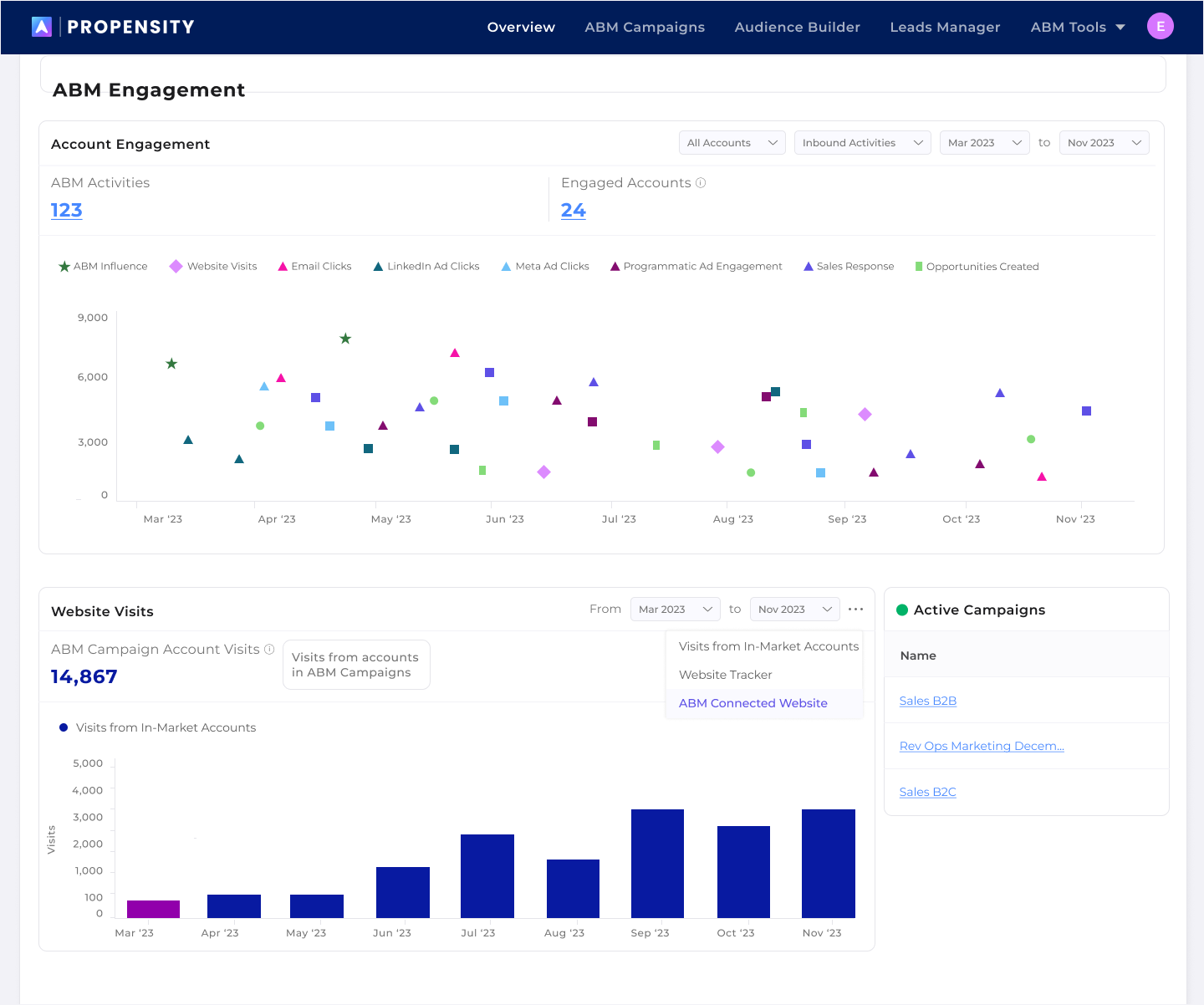Open the user avatar E menu
Viewport: 1204px width, 1005px height.
pos(1161,27)
